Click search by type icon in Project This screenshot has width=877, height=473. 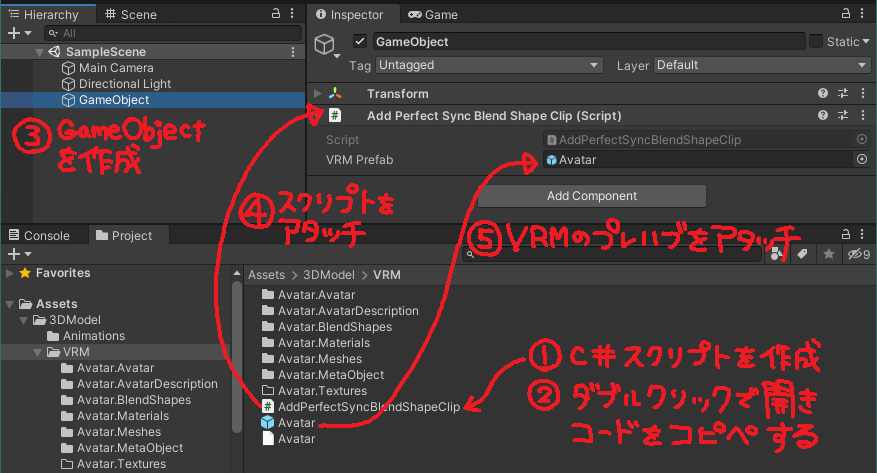tap(776, 255)
